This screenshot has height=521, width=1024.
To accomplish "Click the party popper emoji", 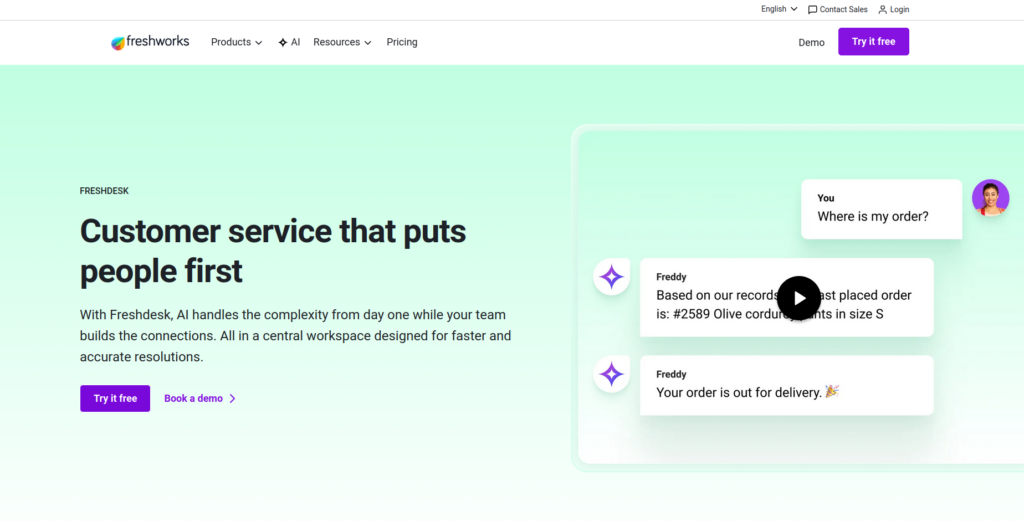I will tap(831, 392).
